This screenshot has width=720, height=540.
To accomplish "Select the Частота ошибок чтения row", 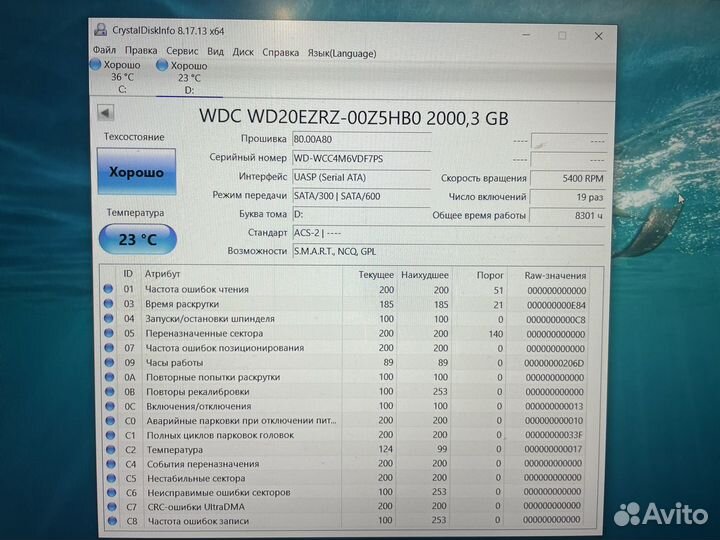I will click(x=345, y=290).
